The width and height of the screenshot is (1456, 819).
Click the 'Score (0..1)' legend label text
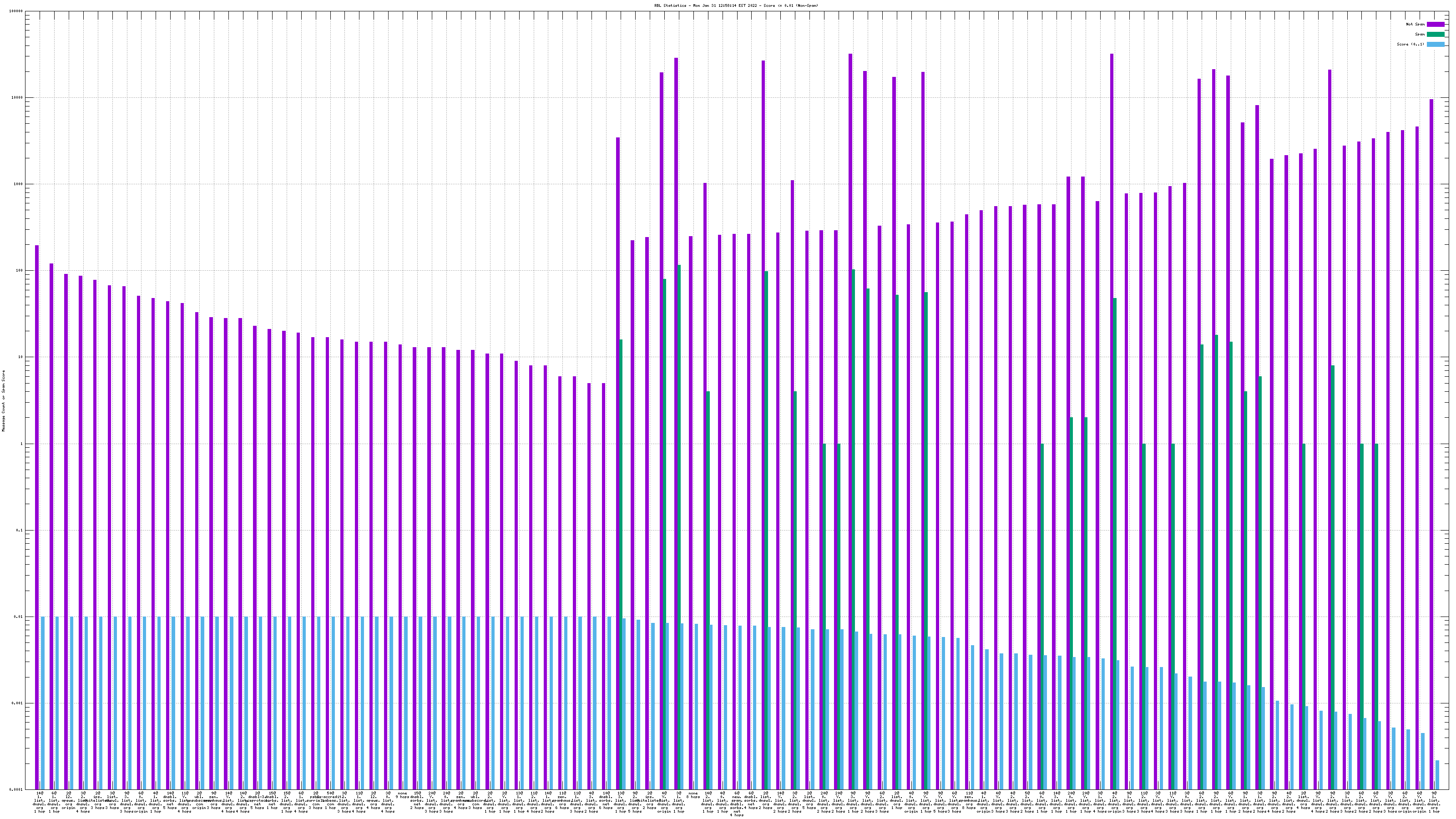pos(1410,44)
